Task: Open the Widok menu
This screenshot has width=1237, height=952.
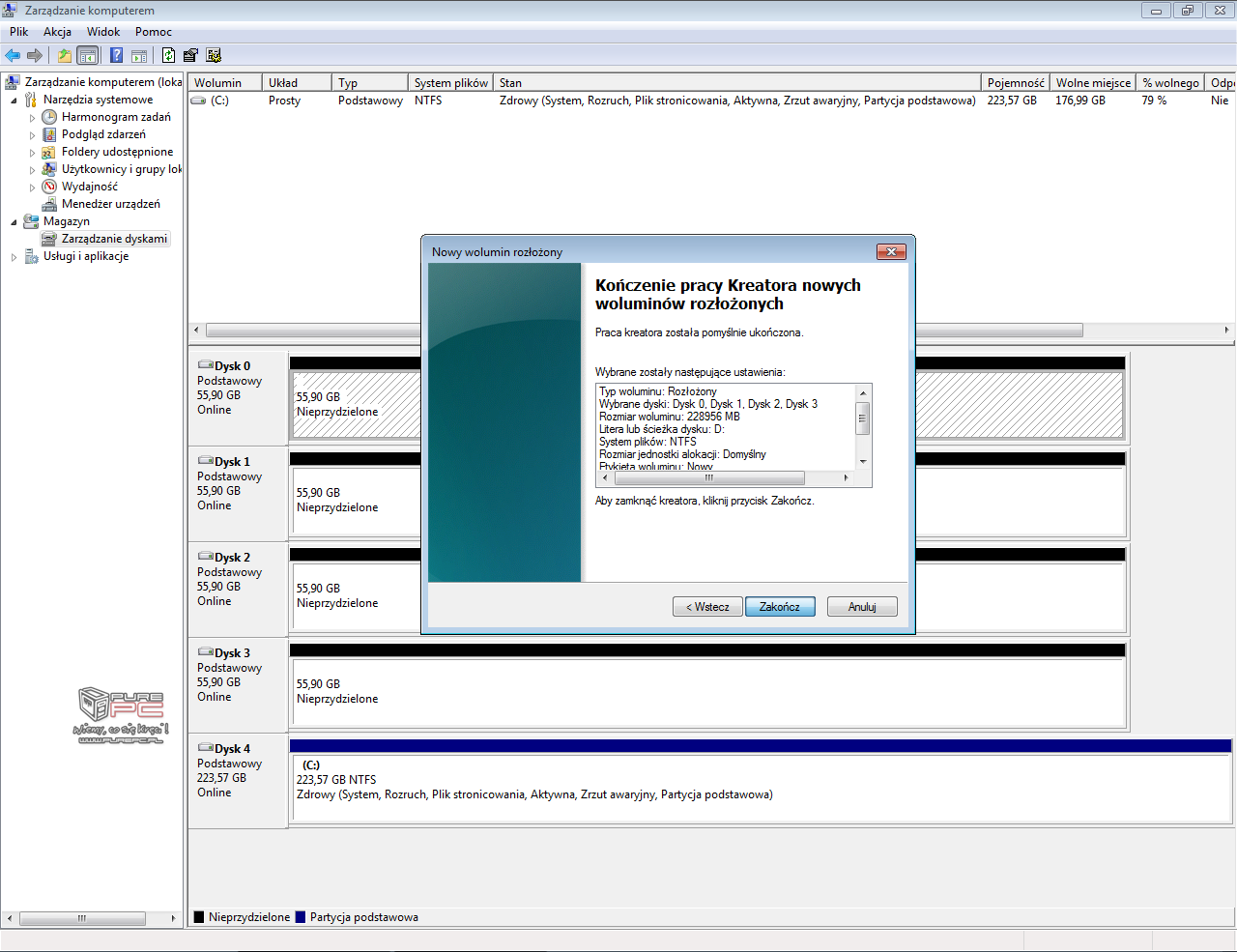Action: [x=103, y=32]
